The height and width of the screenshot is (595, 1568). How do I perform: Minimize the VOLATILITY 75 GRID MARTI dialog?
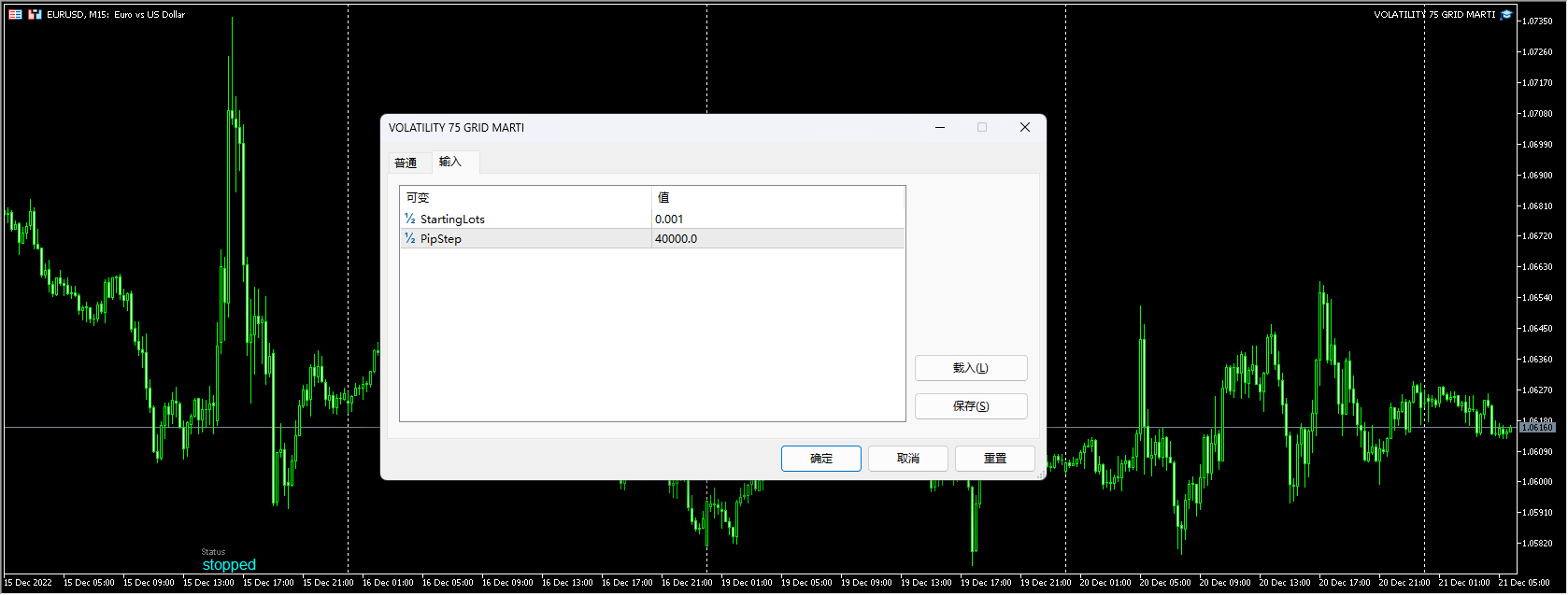pyautogui.click(x=940, y=128)
